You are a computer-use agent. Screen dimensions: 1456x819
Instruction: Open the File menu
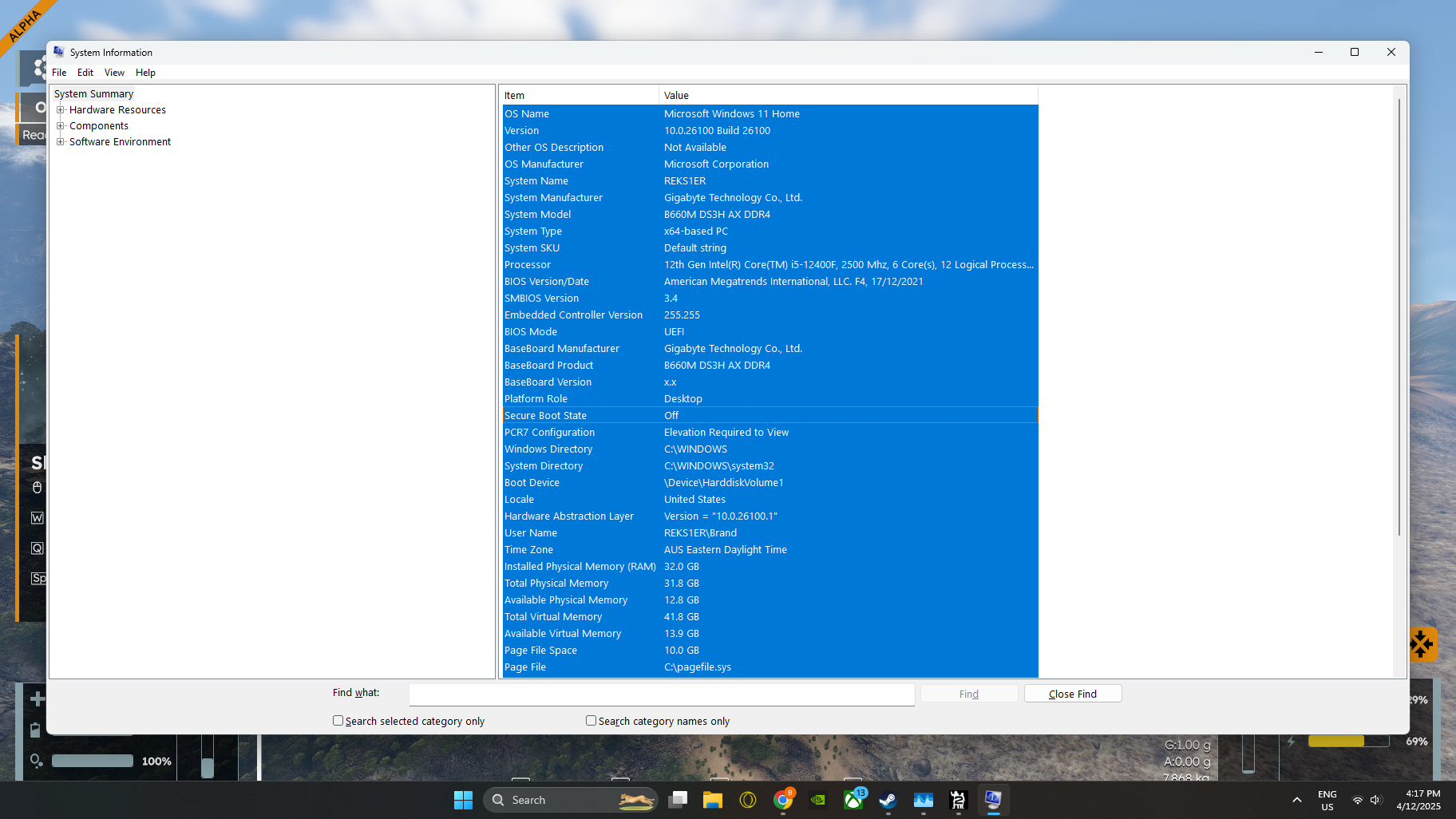coord(59,73)
